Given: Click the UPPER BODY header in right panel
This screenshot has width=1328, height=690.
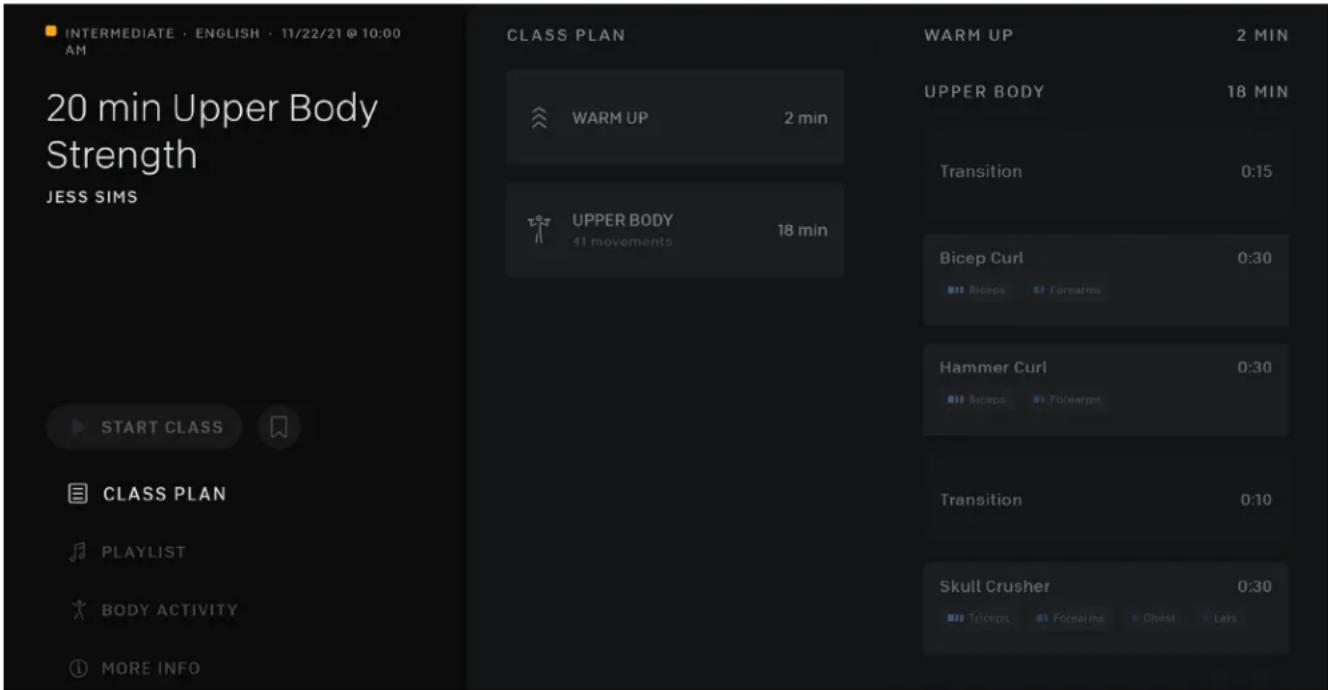Looking at the screenshot, I should pos(984,91).
